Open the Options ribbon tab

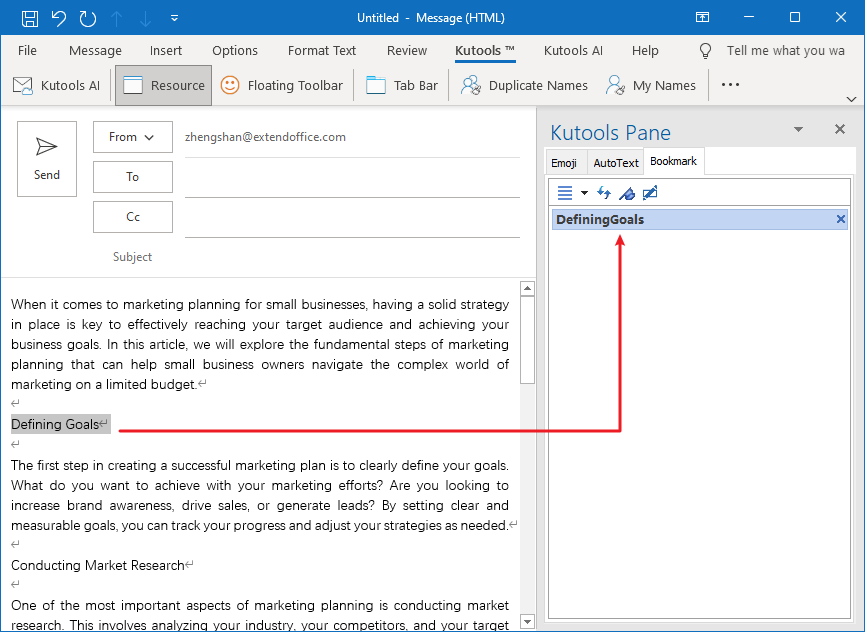235,51
